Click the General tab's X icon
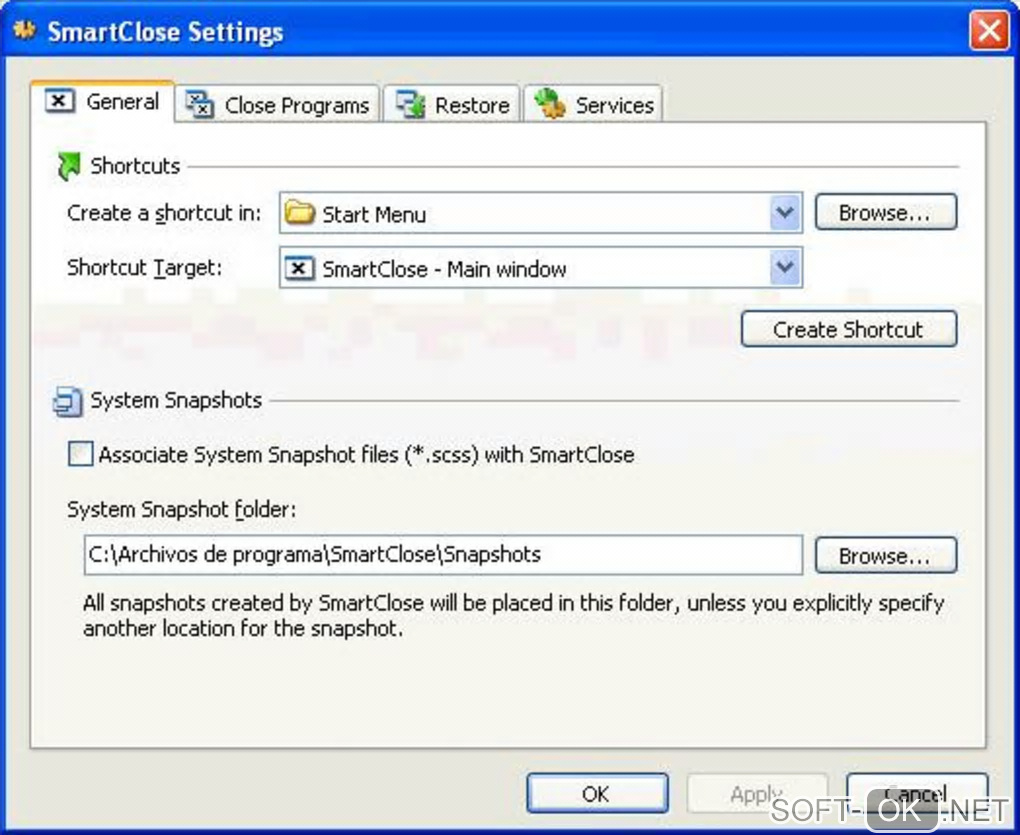 pyautogui.click(x=59, y=101)
